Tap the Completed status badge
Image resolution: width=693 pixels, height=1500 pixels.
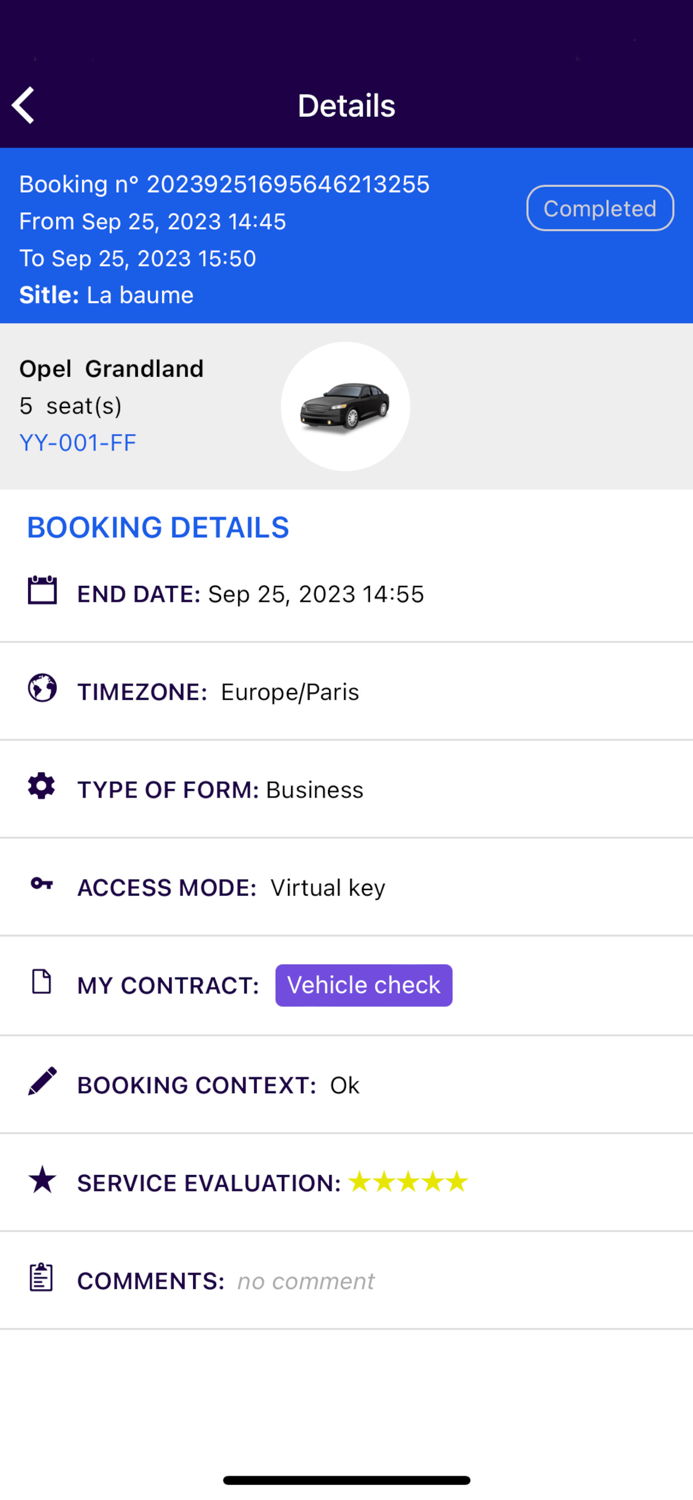[600, 208]
